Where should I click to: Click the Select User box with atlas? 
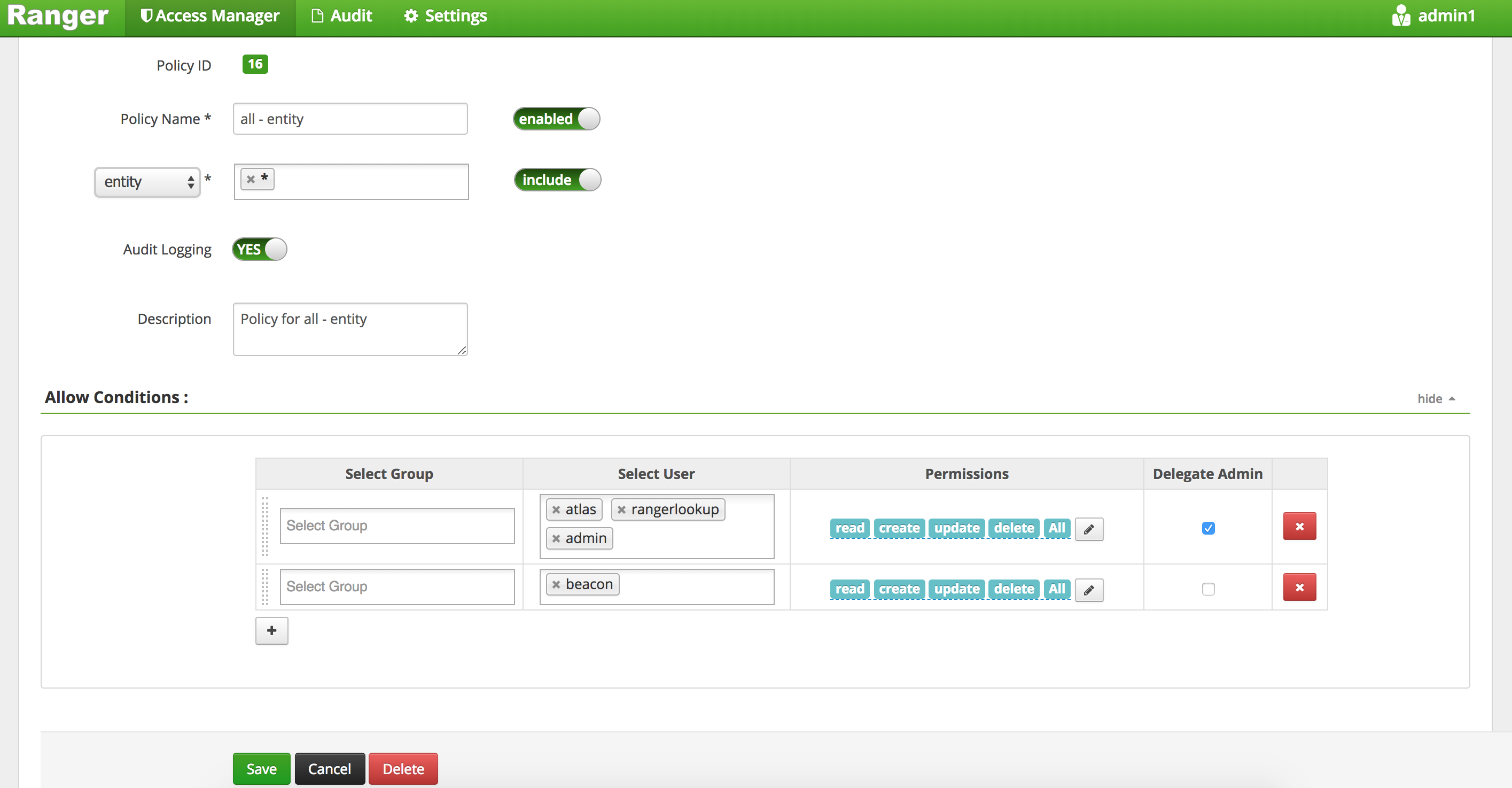tap(657, 526)
